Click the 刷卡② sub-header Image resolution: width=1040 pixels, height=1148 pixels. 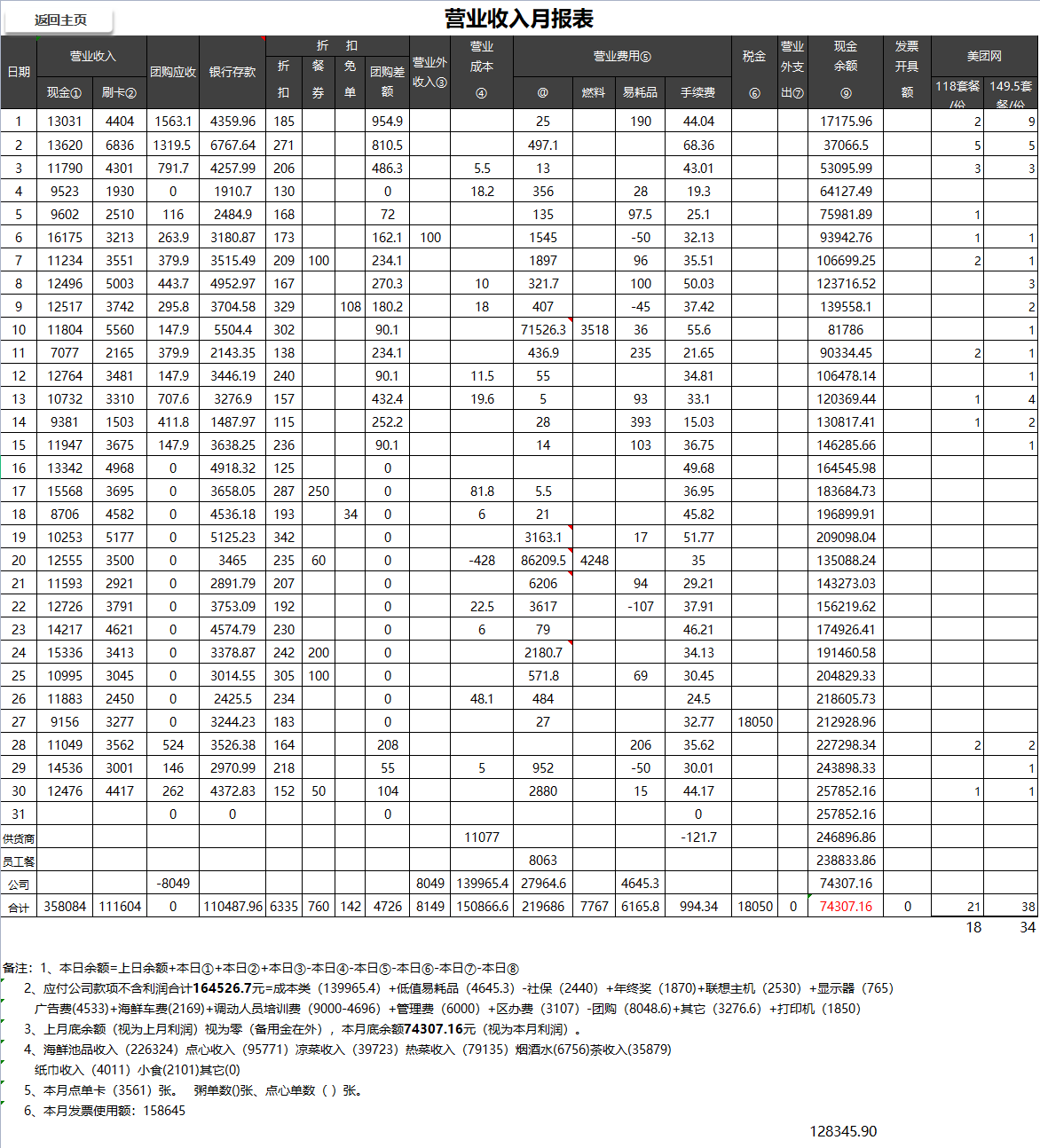click(x=119, y=92)
